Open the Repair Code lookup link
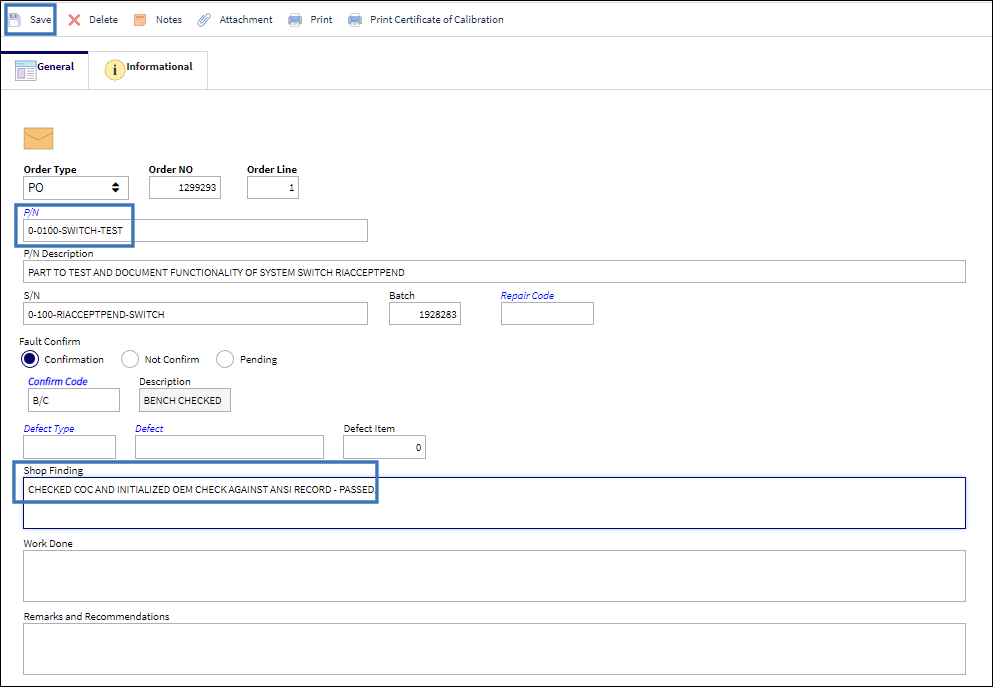The width and height of the screenshot is (993, 687). pos(528,296)
